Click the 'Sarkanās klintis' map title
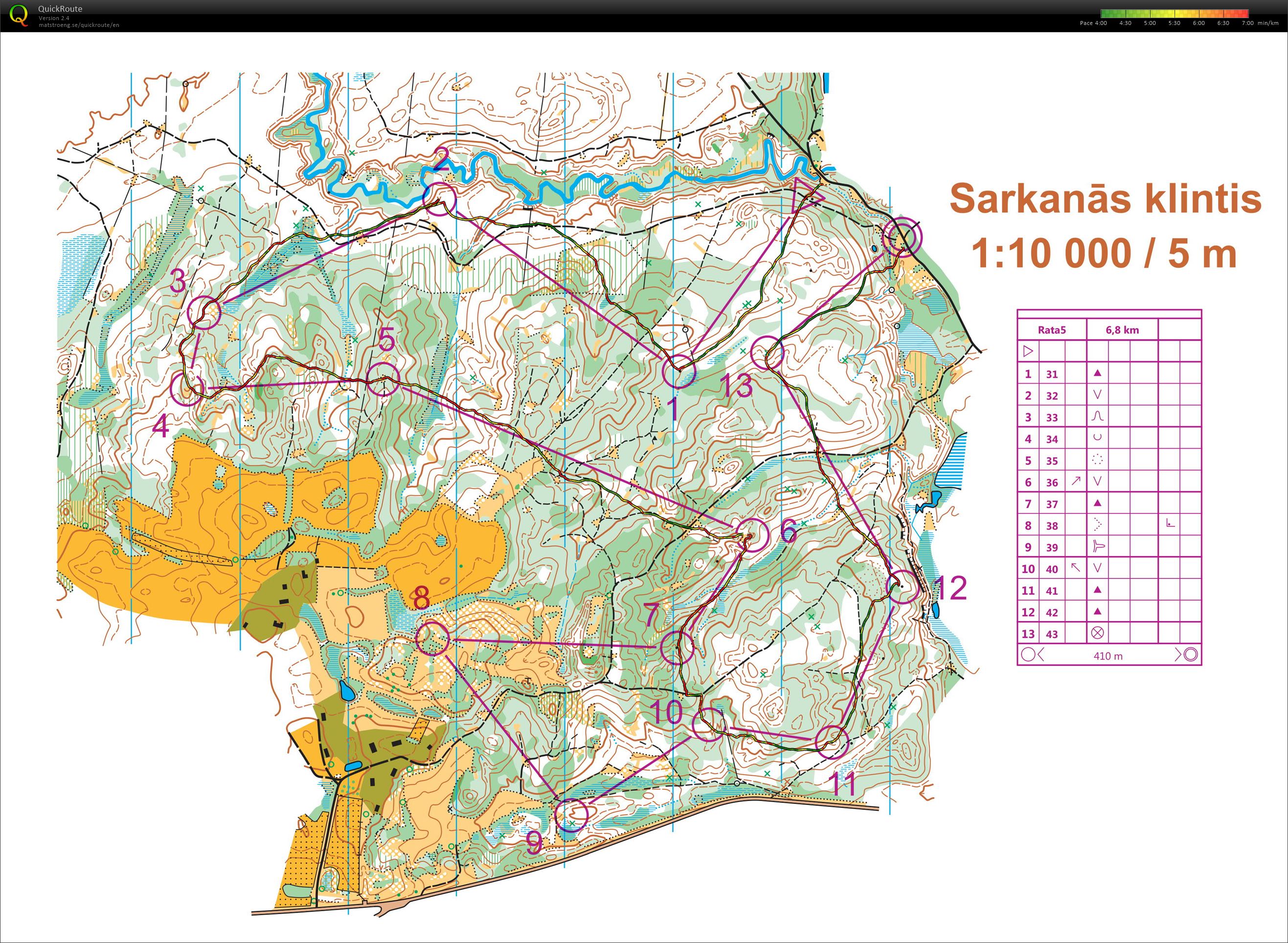 tap(1105, 198)
